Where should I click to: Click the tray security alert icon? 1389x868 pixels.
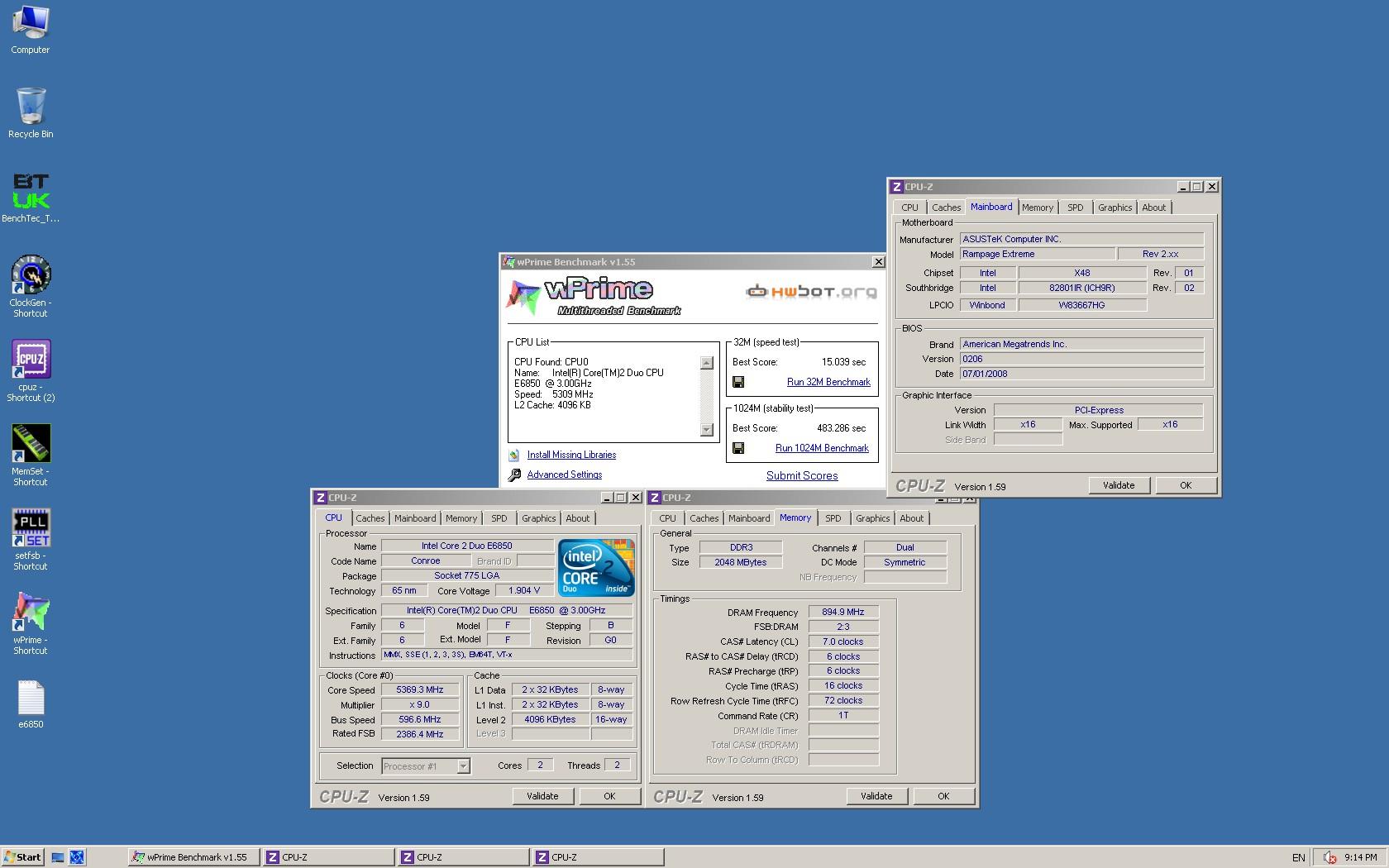[1330, 857]
